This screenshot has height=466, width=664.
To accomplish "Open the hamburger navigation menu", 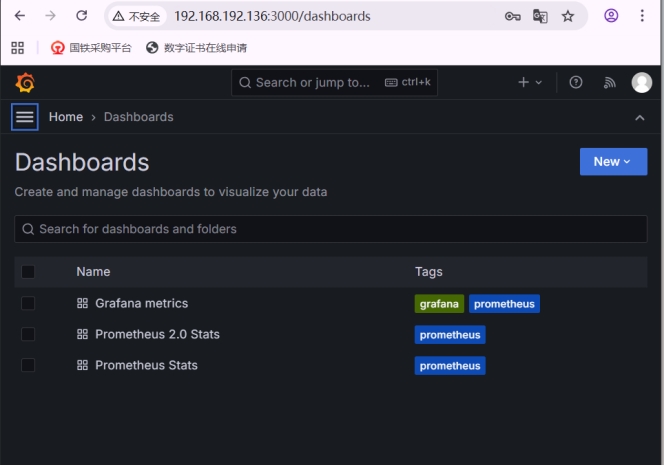I will click(25, 117).
